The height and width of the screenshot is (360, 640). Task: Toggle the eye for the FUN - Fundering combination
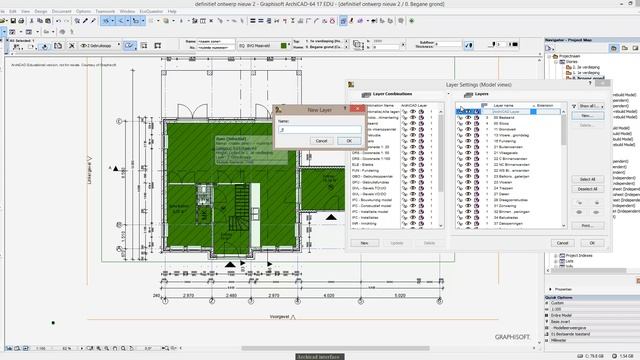pyautogui.click(x=413, y=171)
